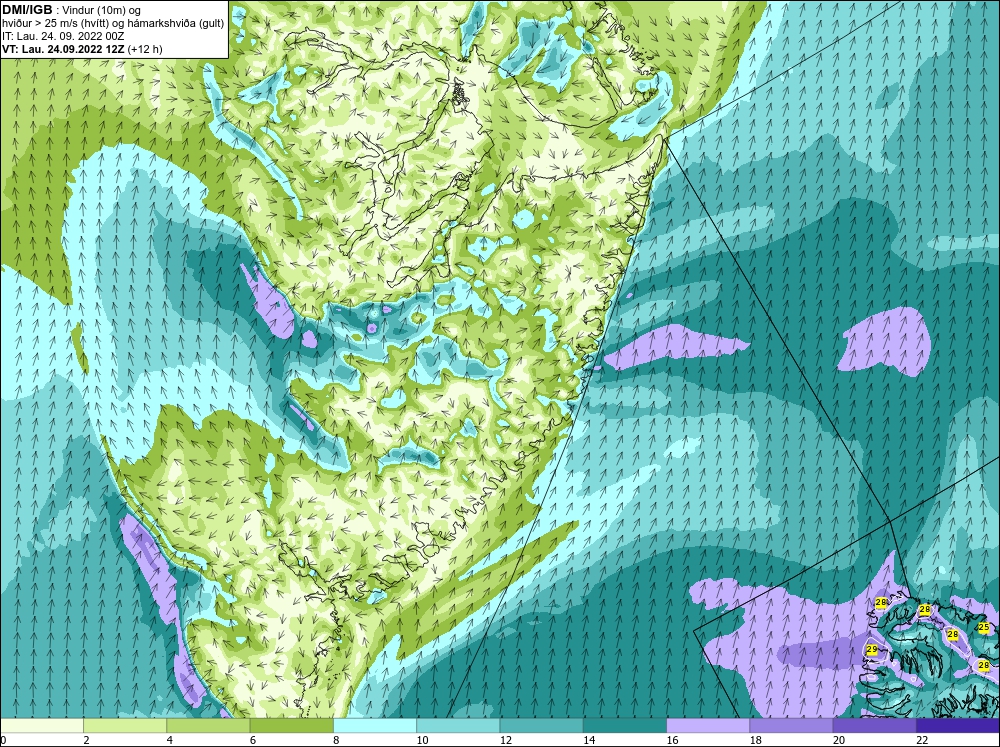Click the legend tick label '14'
This screenshot has height=747, width=1000.
tap(589, 740)
